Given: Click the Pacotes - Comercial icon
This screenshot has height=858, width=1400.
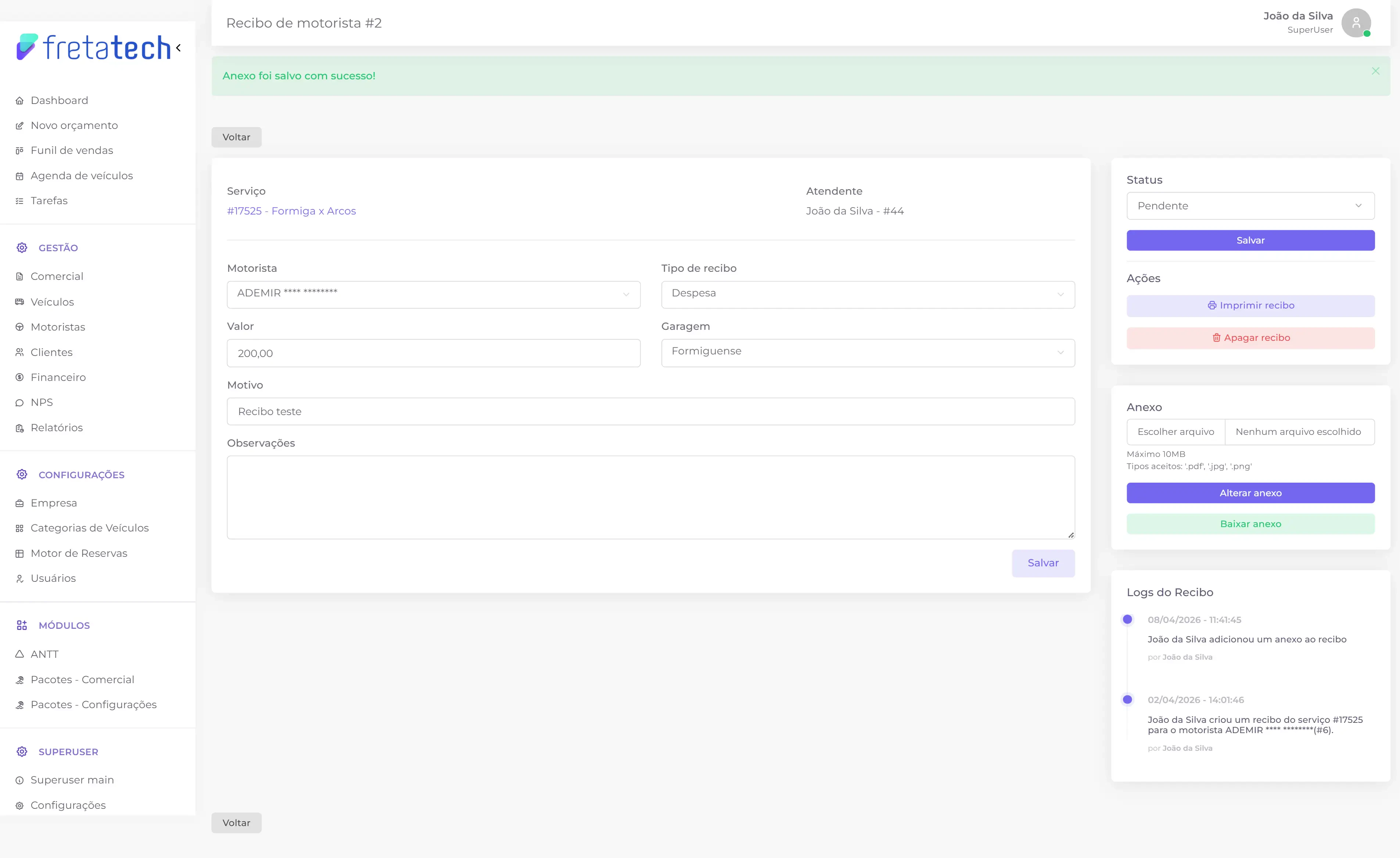Looking at the screenshot, I should click(19, 680).
